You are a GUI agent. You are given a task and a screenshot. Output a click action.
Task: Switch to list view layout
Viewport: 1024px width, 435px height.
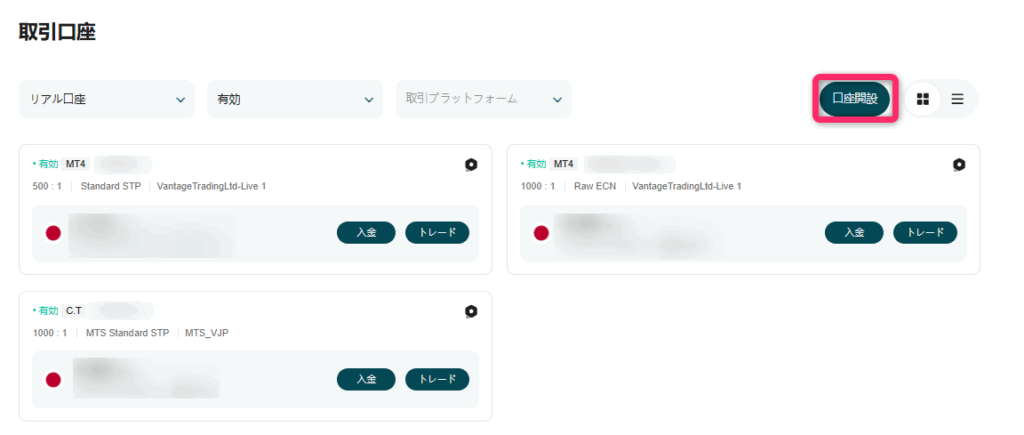957,99
